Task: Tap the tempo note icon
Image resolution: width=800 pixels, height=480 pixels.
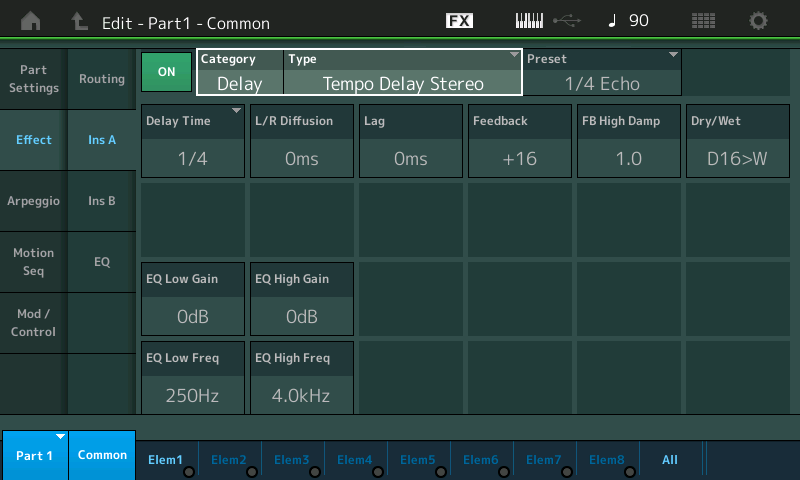Action: (x=610, y=21)
